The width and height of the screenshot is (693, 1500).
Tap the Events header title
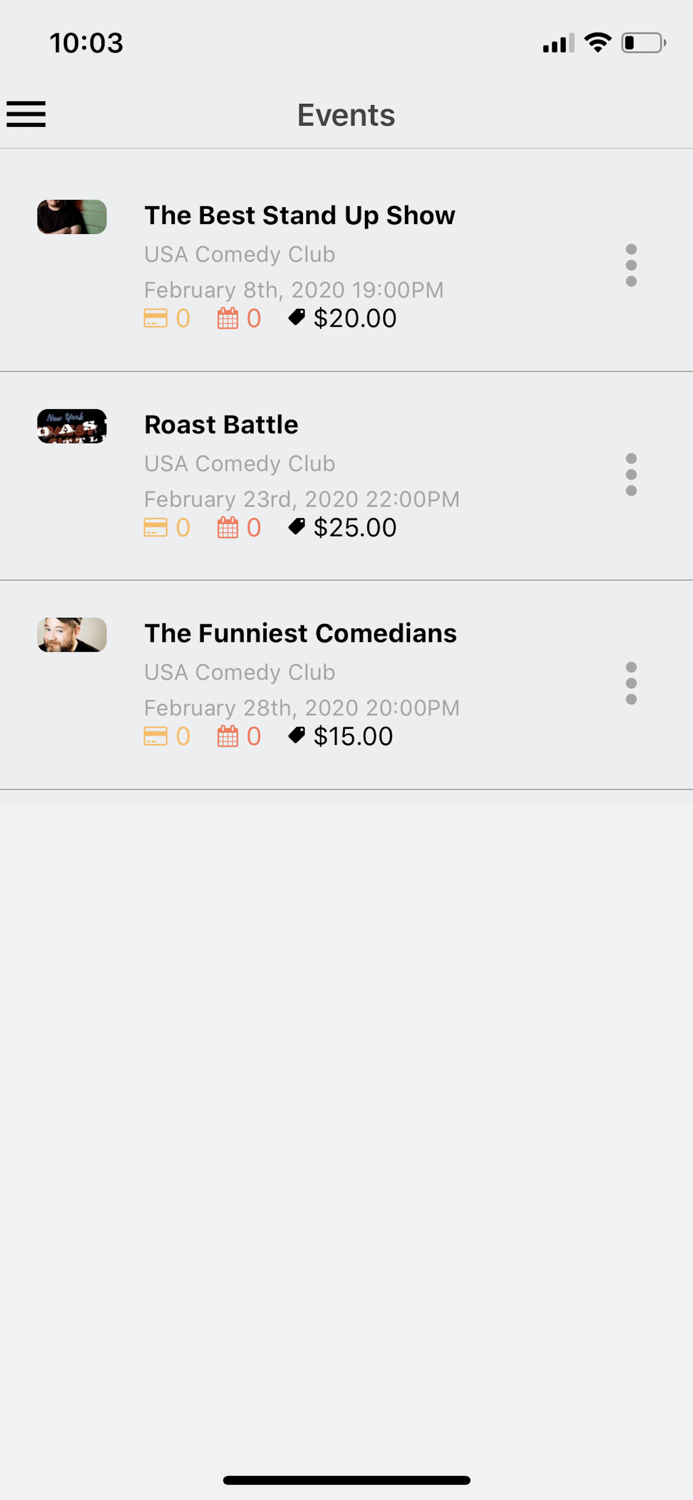[345, 114]
